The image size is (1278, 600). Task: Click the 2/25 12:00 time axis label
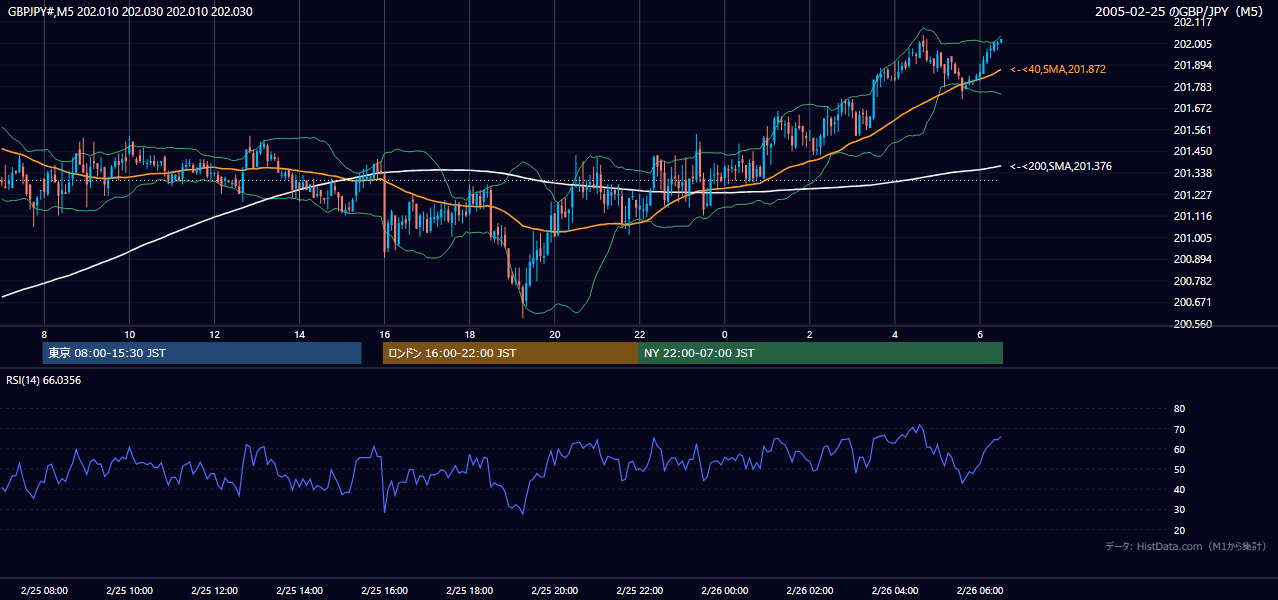point(214,591)
